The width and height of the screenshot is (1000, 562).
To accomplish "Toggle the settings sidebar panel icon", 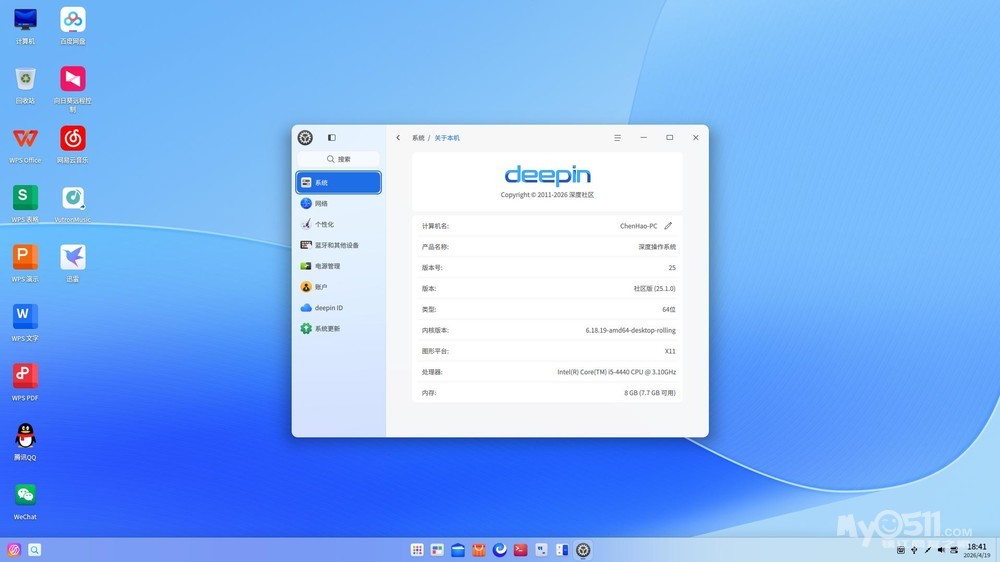I will [332, 138].
